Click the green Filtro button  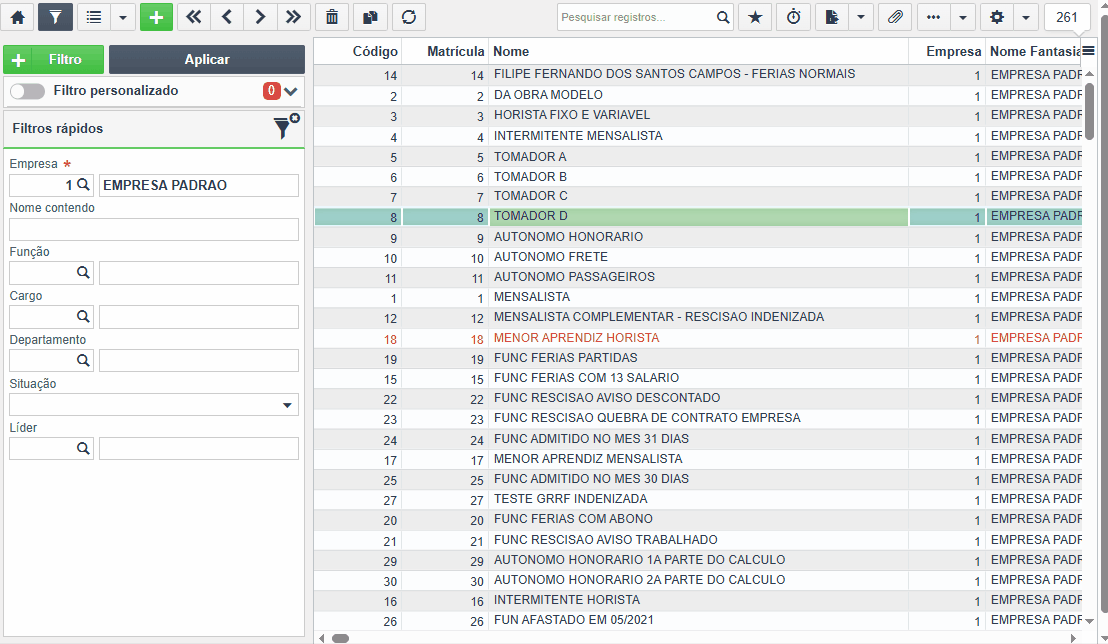pos(54,59)
